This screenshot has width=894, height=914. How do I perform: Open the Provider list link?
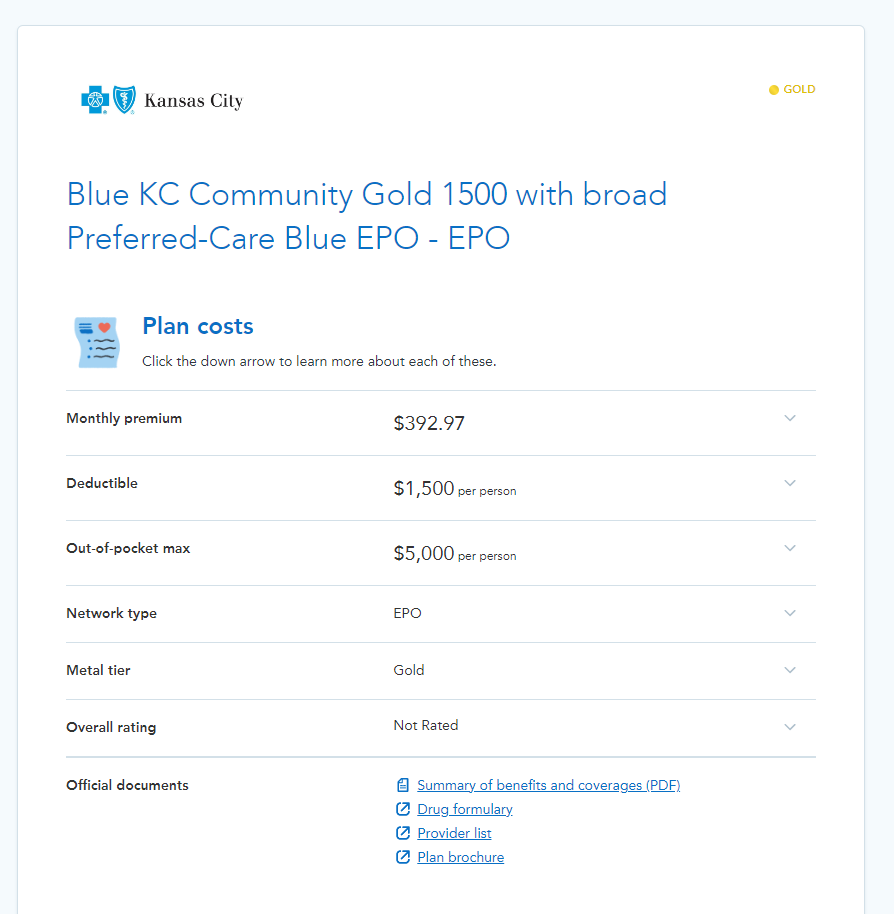[x=454, y=833]
